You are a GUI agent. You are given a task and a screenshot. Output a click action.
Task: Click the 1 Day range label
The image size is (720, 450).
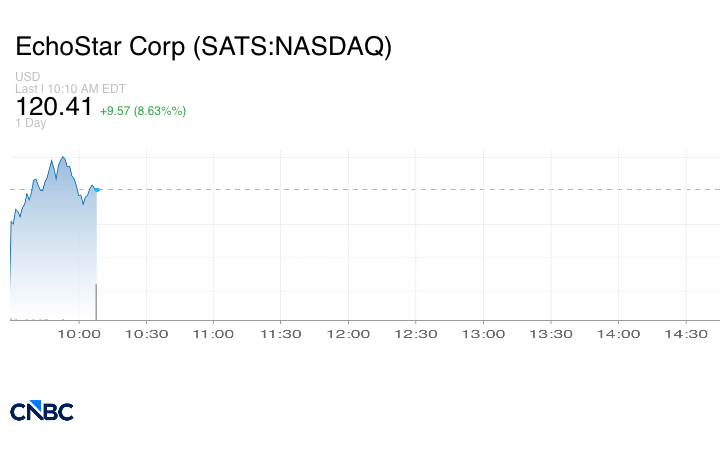[31, 123]
